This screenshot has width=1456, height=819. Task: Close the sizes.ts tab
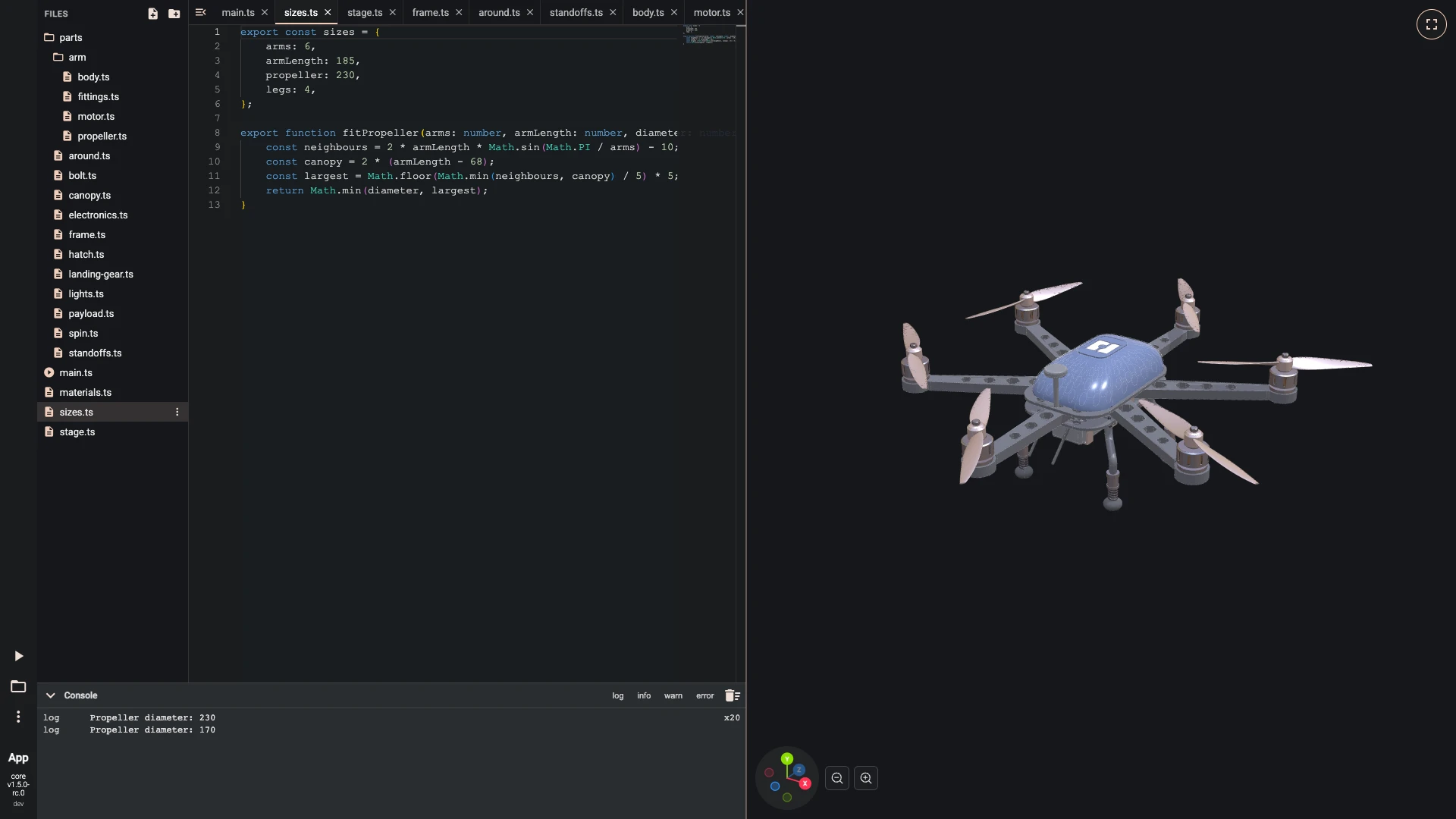tap(328, 12)
